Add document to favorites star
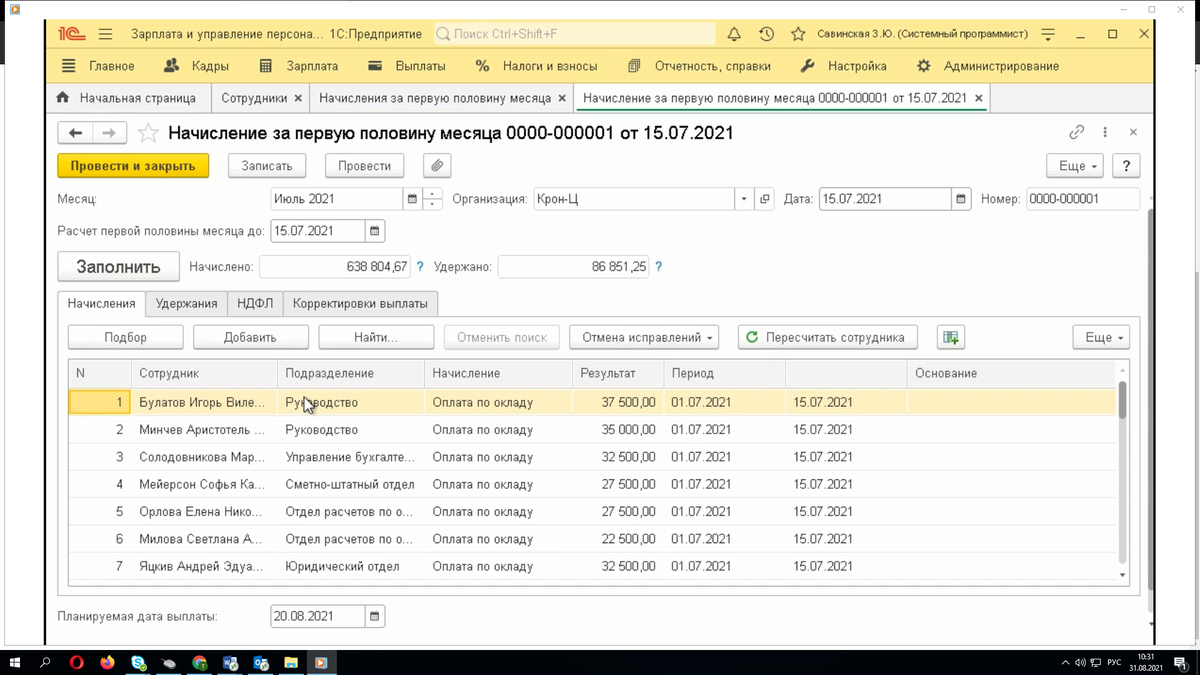 (x=148, y=132)
